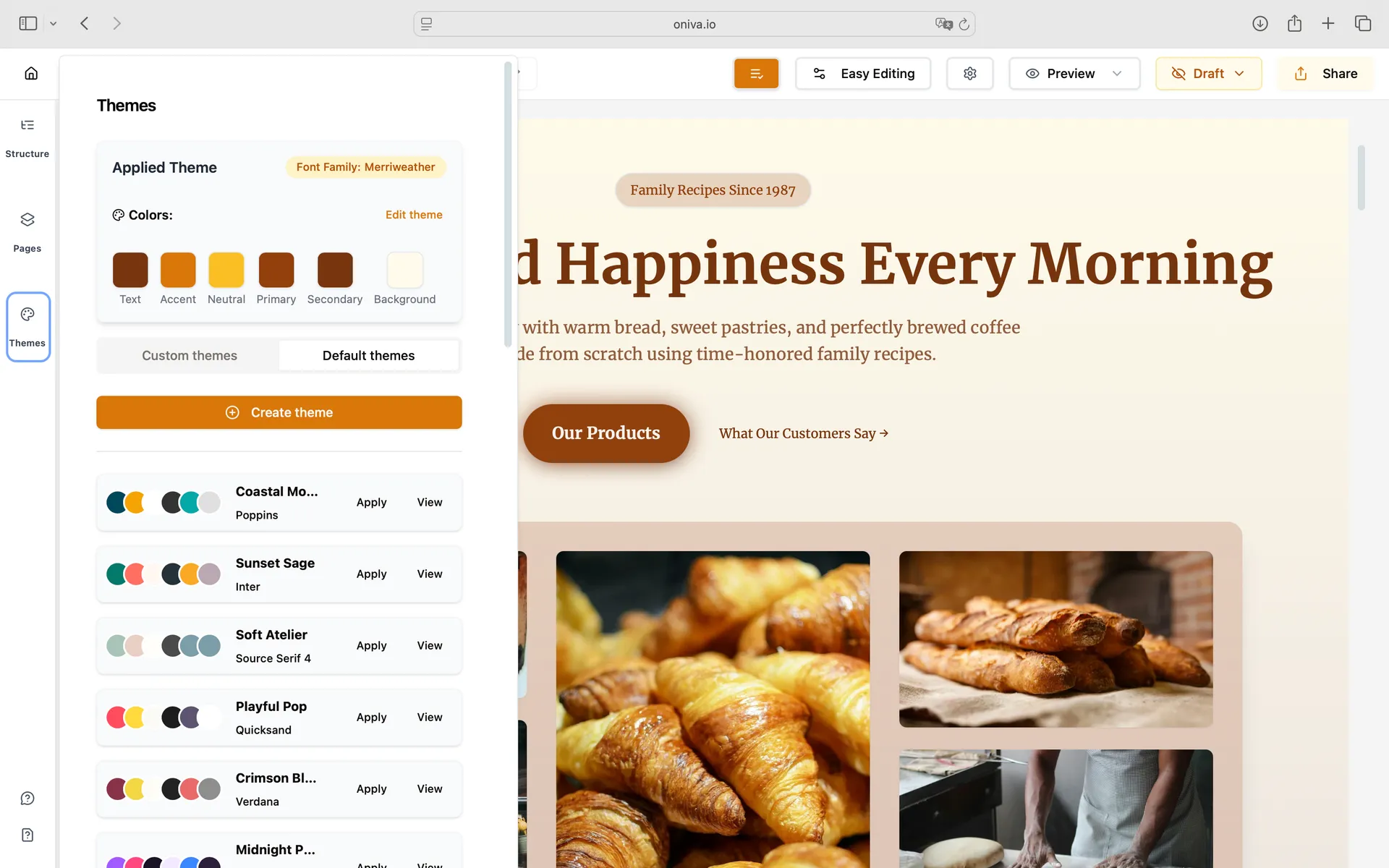The image size is (1389, 868).
Task: Select the Neutral color swatch
Action: (226, 270)
